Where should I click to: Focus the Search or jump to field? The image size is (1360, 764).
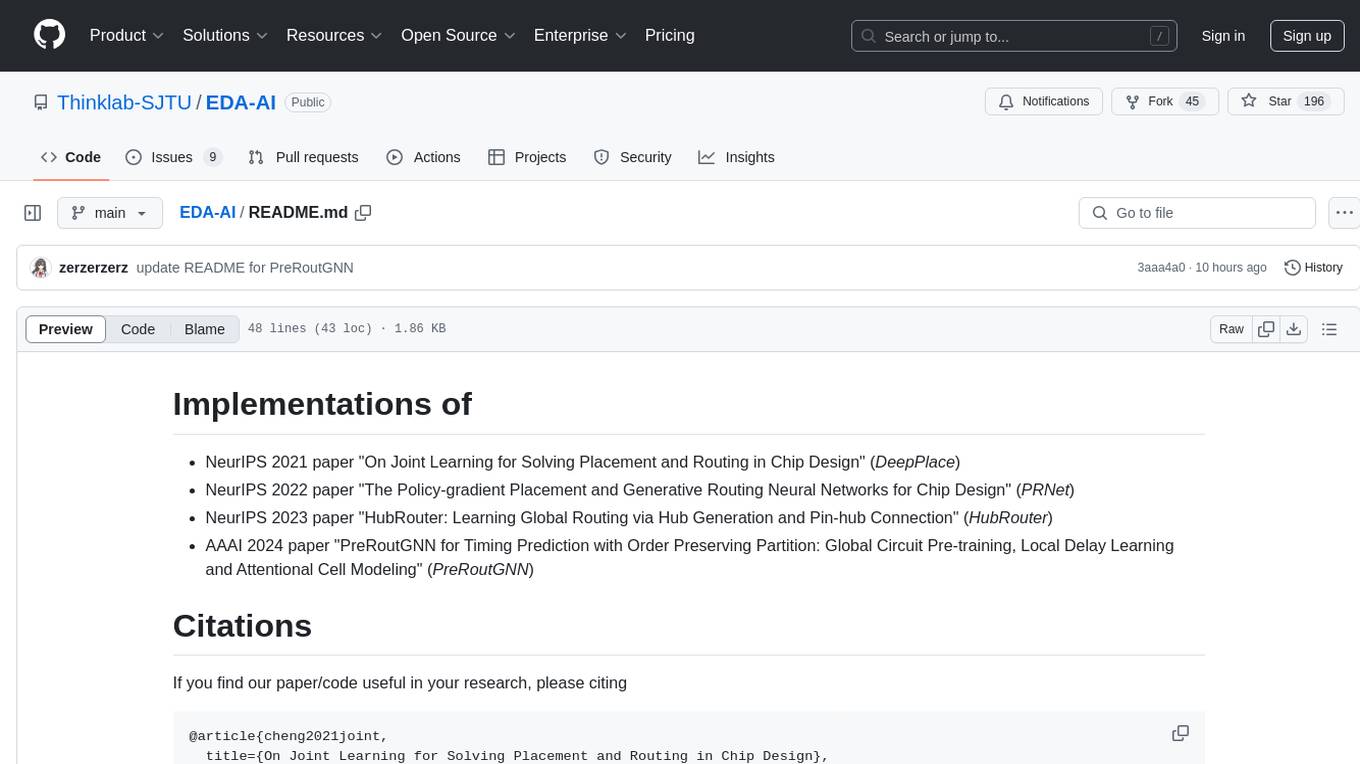click(1016, 36)
